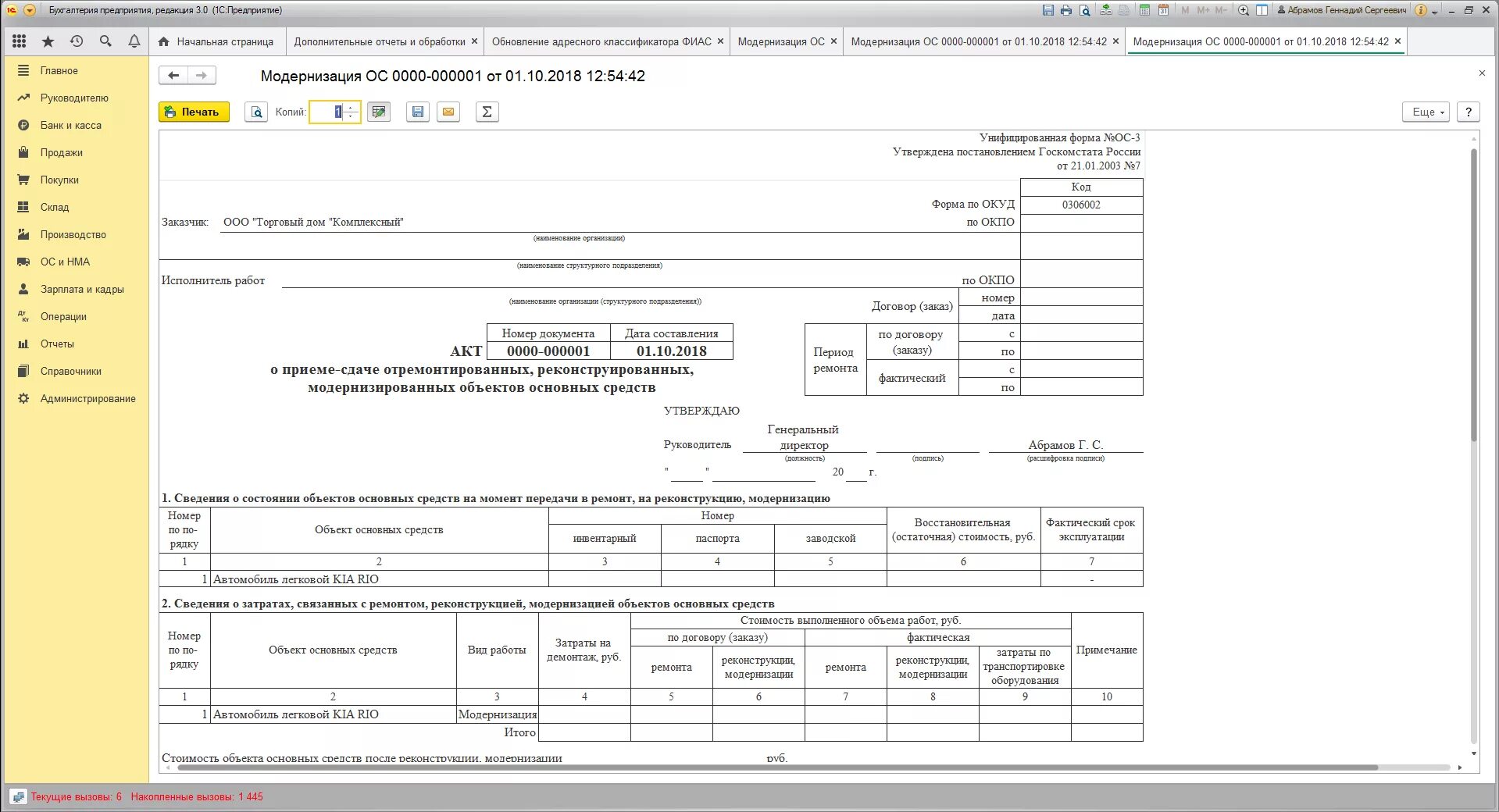Close the Обновление адресного классификатора ФИАС tab
Screen dimensions: 1499x812
click(x=720, y=41)
